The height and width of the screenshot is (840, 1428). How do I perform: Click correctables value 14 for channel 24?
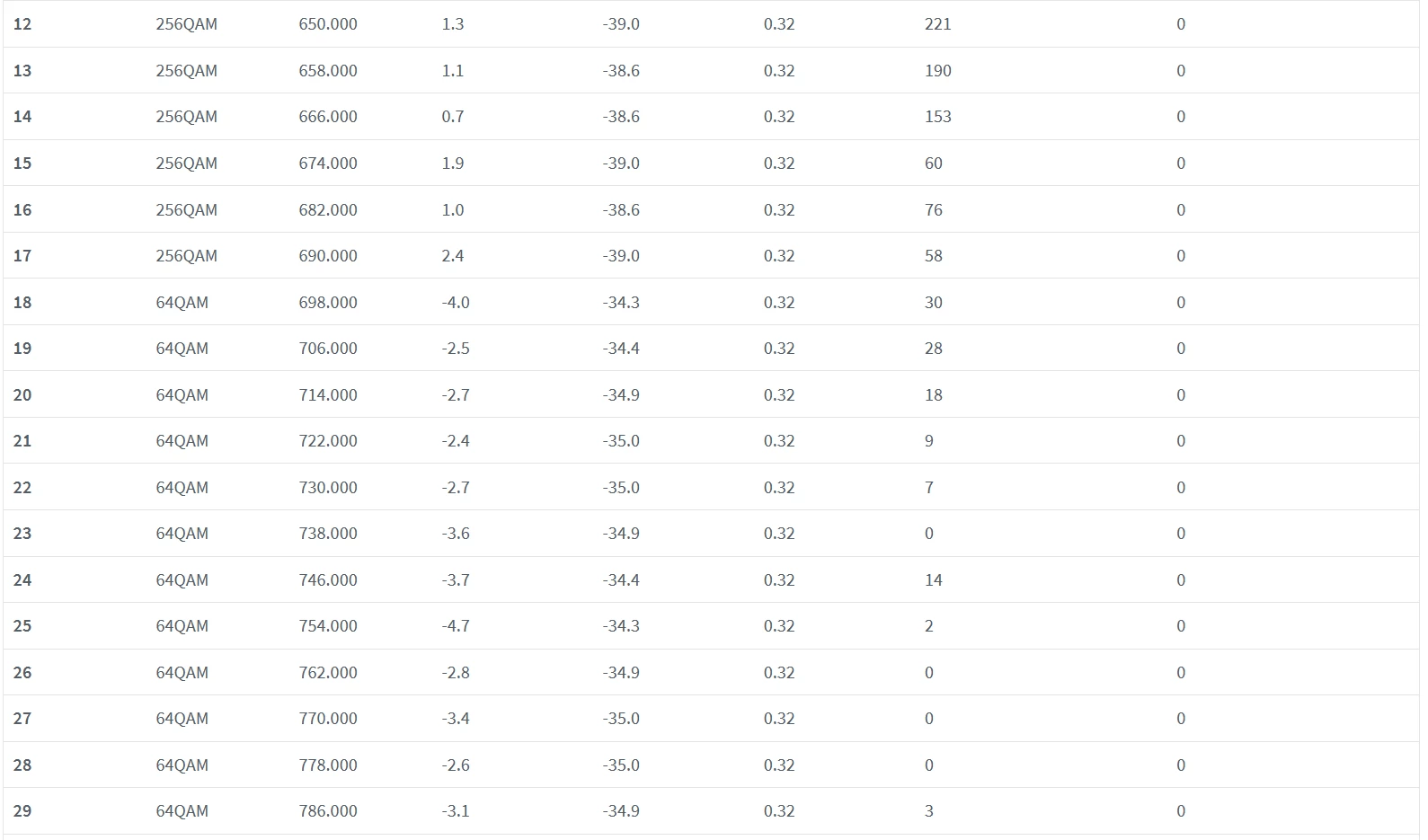click(933, 580)
